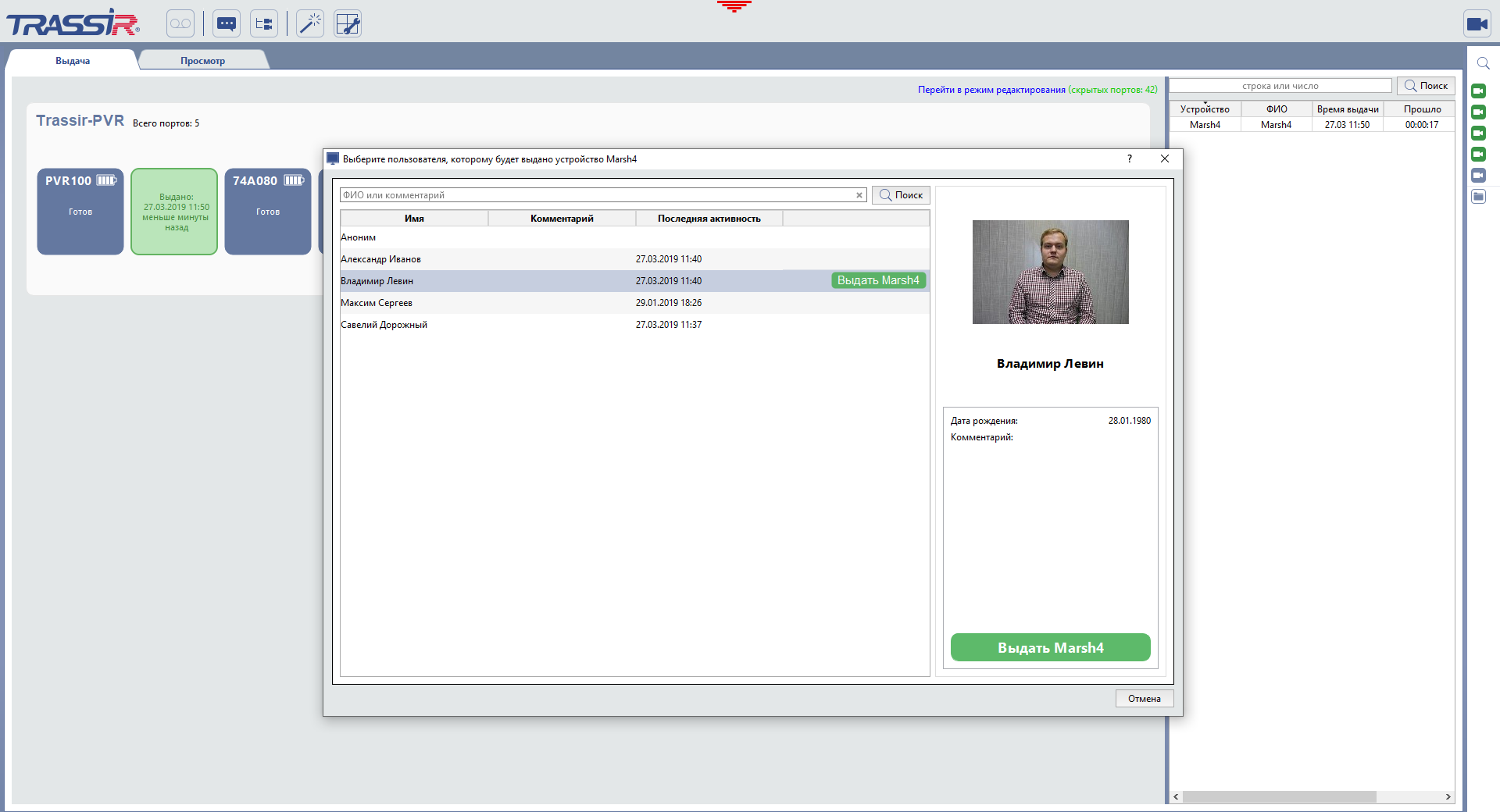
Task: Click Перейти в режим редактирования link
Action: pyautogui.click(x=991, y=90)
